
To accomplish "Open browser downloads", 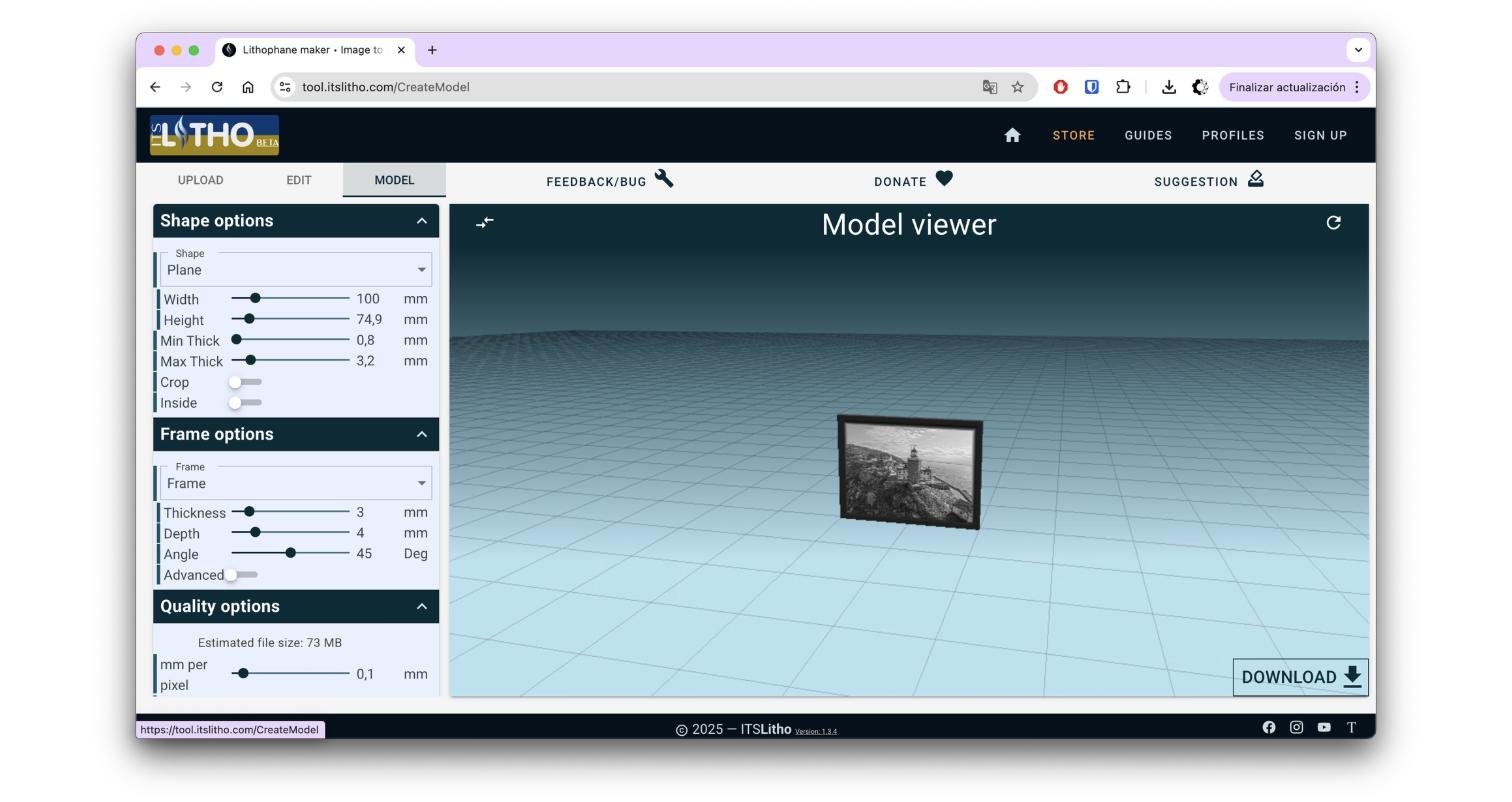I will (1168, 87).
